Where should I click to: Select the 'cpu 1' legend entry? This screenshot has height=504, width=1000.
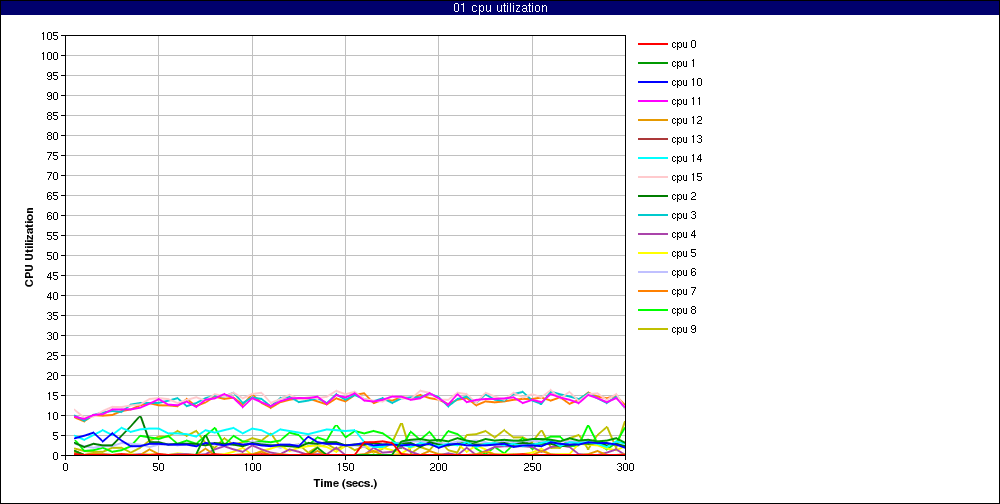pos(666,64)
